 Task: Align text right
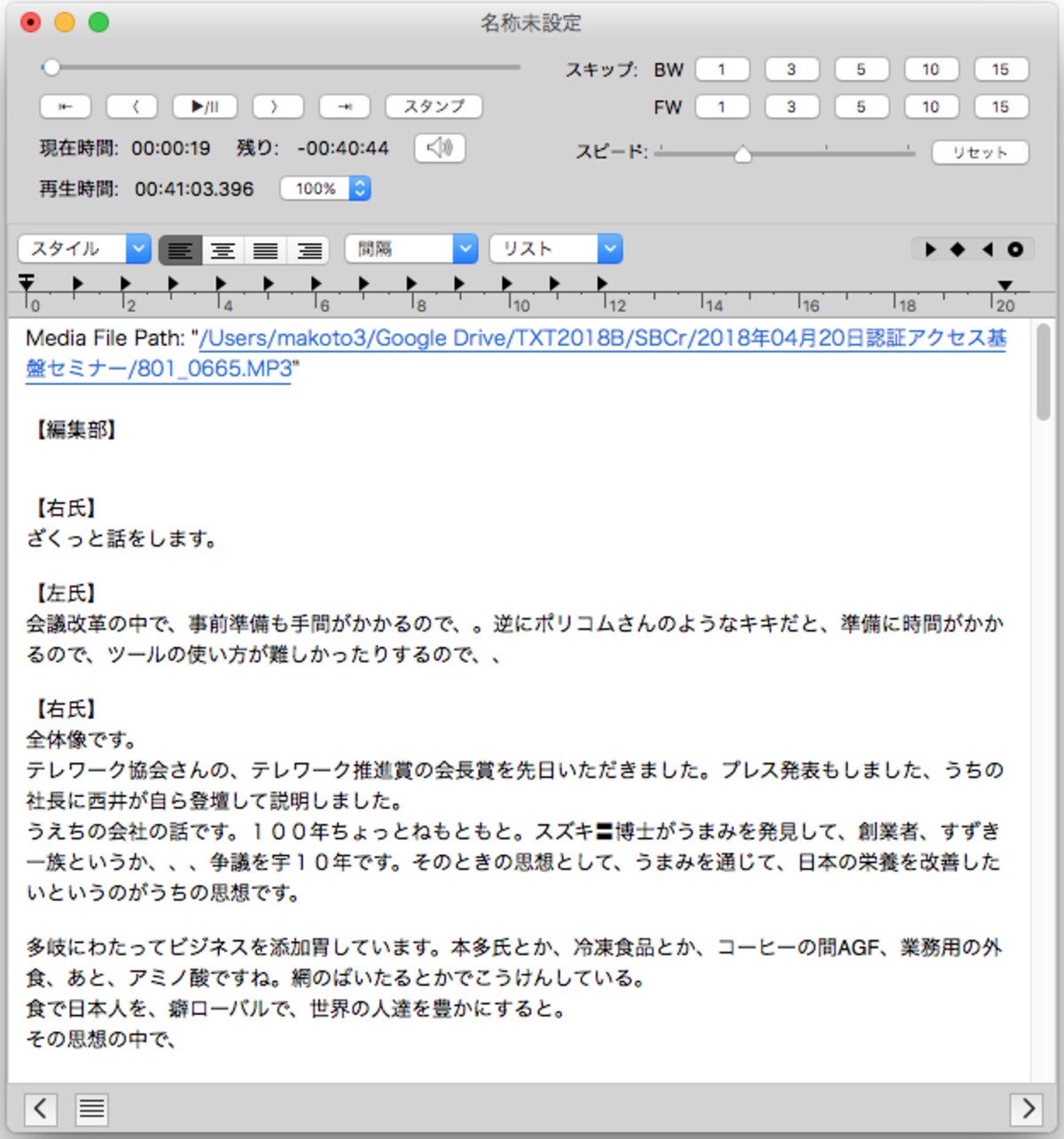point(309,250)
